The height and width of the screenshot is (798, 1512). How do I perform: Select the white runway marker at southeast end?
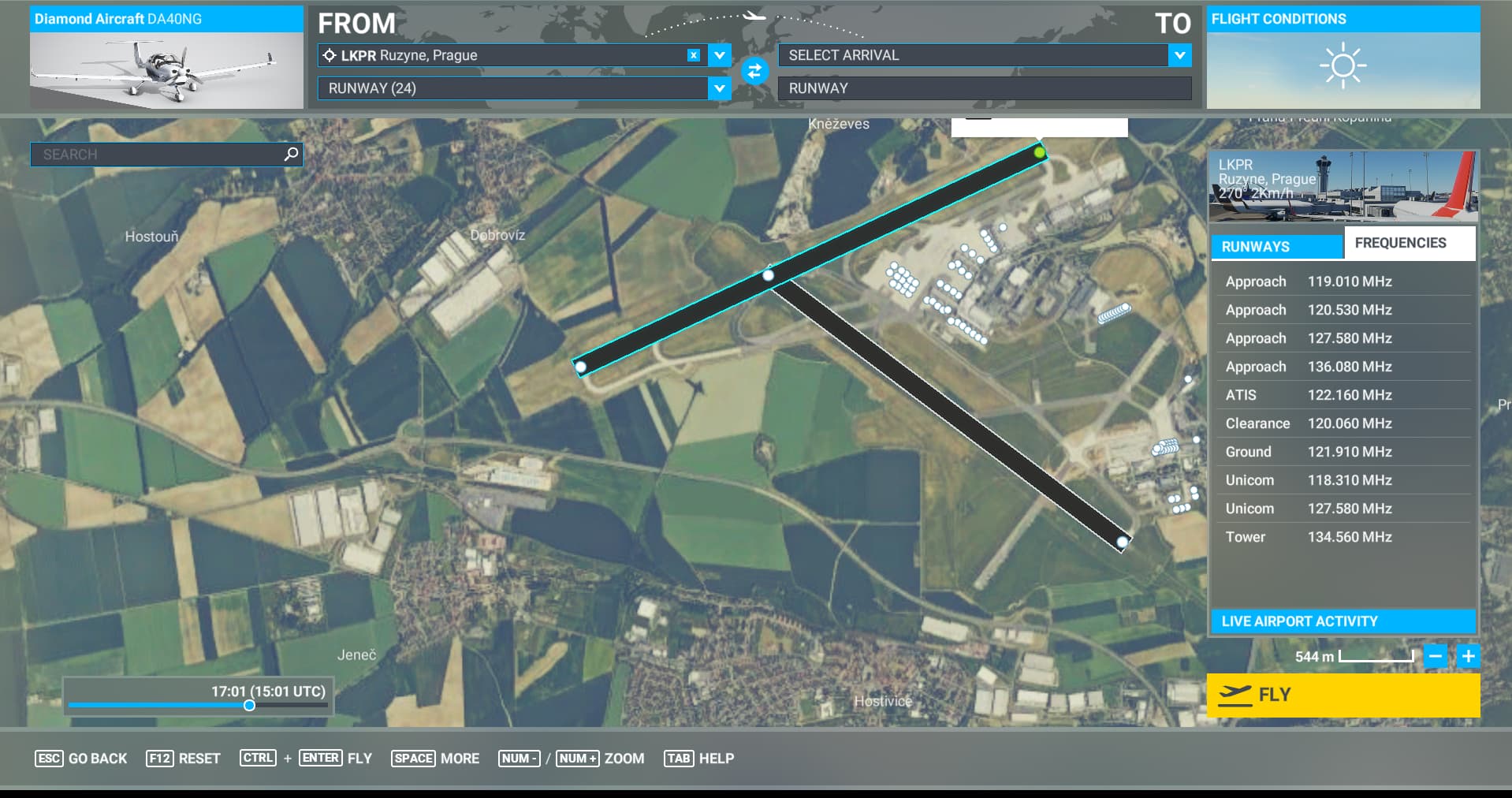click(1123, 541)
